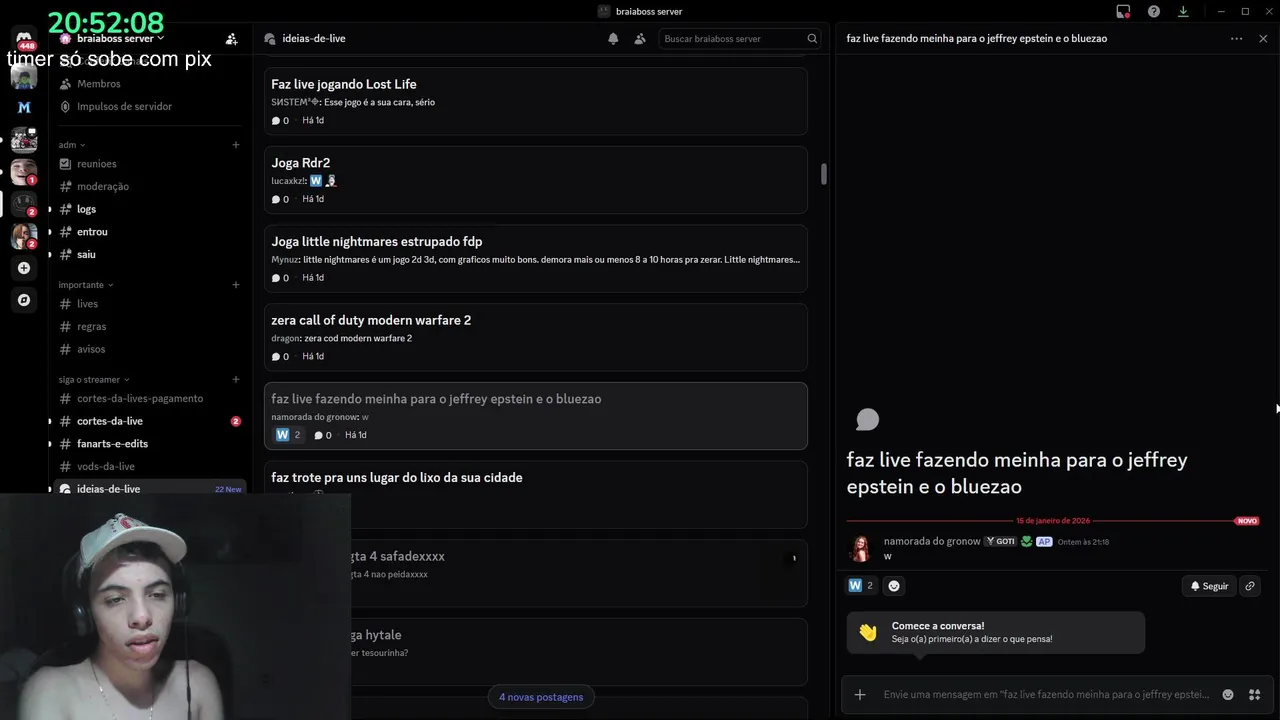Open entrou channel
The height and width of the screenshot is (720, 1280).
[x=148, y=232]
